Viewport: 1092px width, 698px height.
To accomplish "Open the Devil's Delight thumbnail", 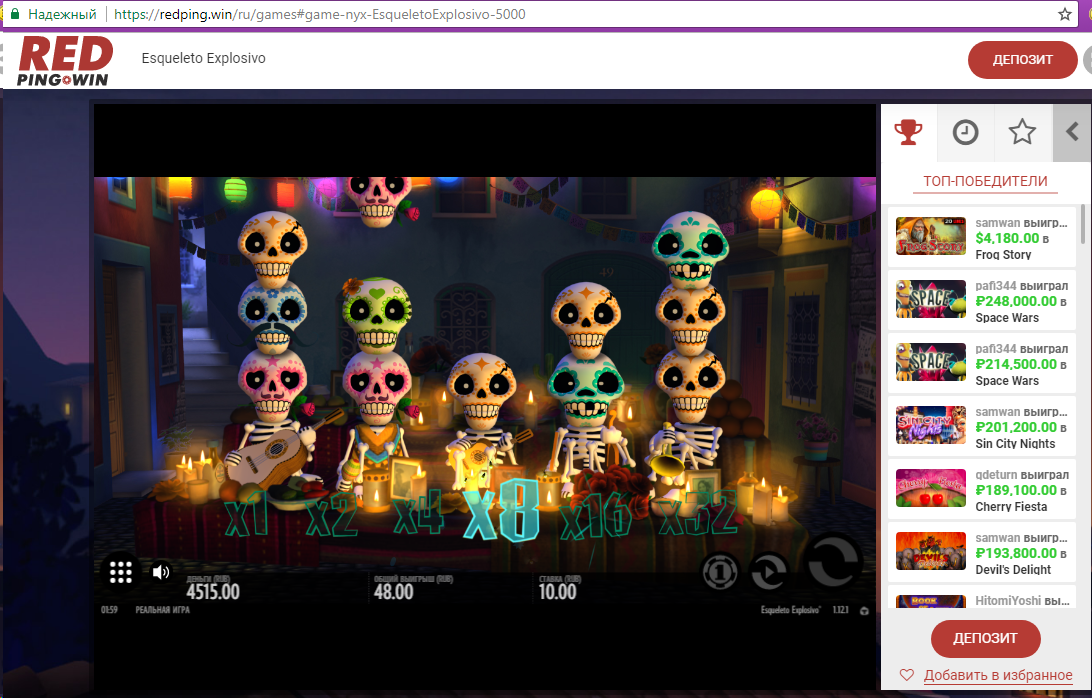I will pos(930,551).
